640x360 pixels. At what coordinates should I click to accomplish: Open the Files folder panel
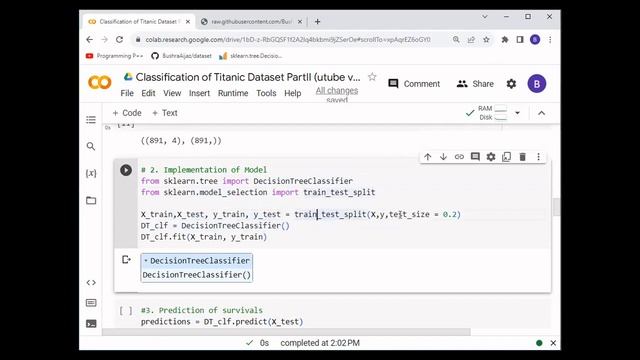coord(91,200)
